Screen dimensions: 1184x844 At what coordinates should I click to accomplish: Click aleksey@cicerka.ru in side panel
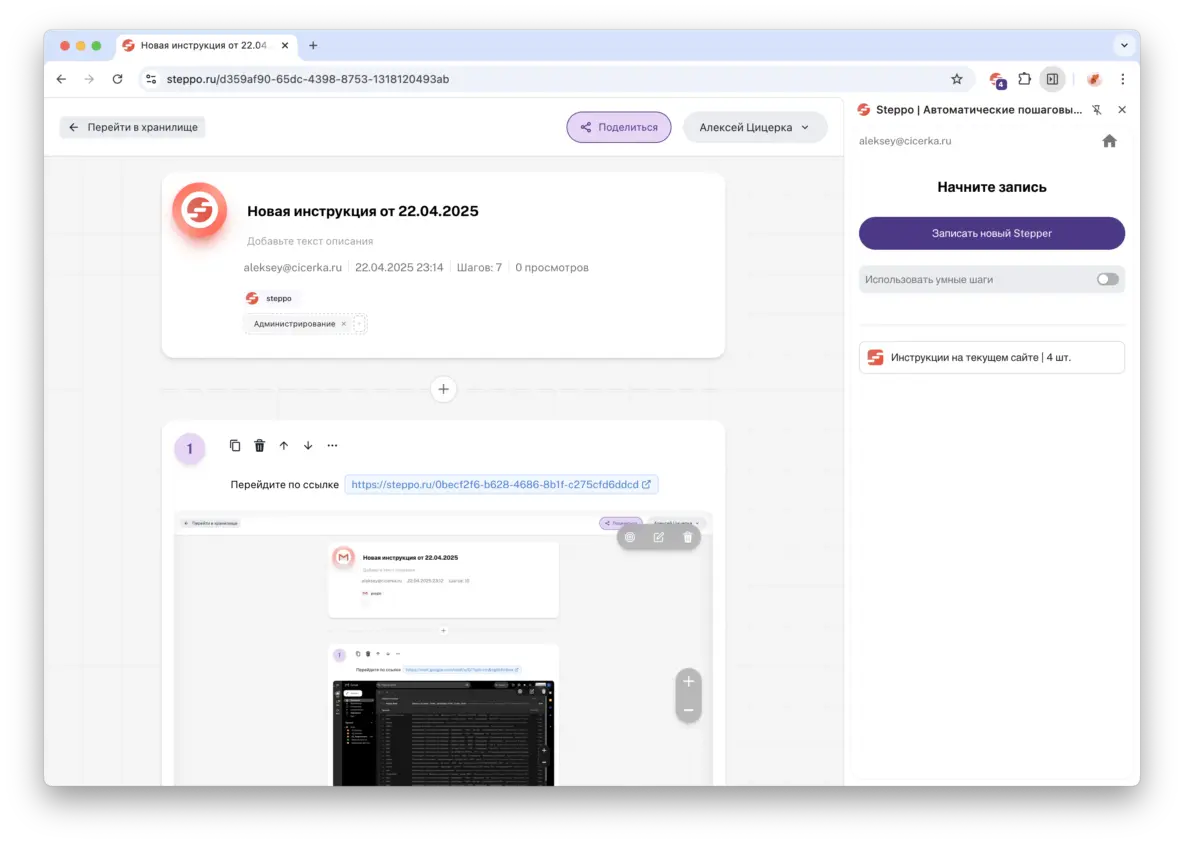905,141
